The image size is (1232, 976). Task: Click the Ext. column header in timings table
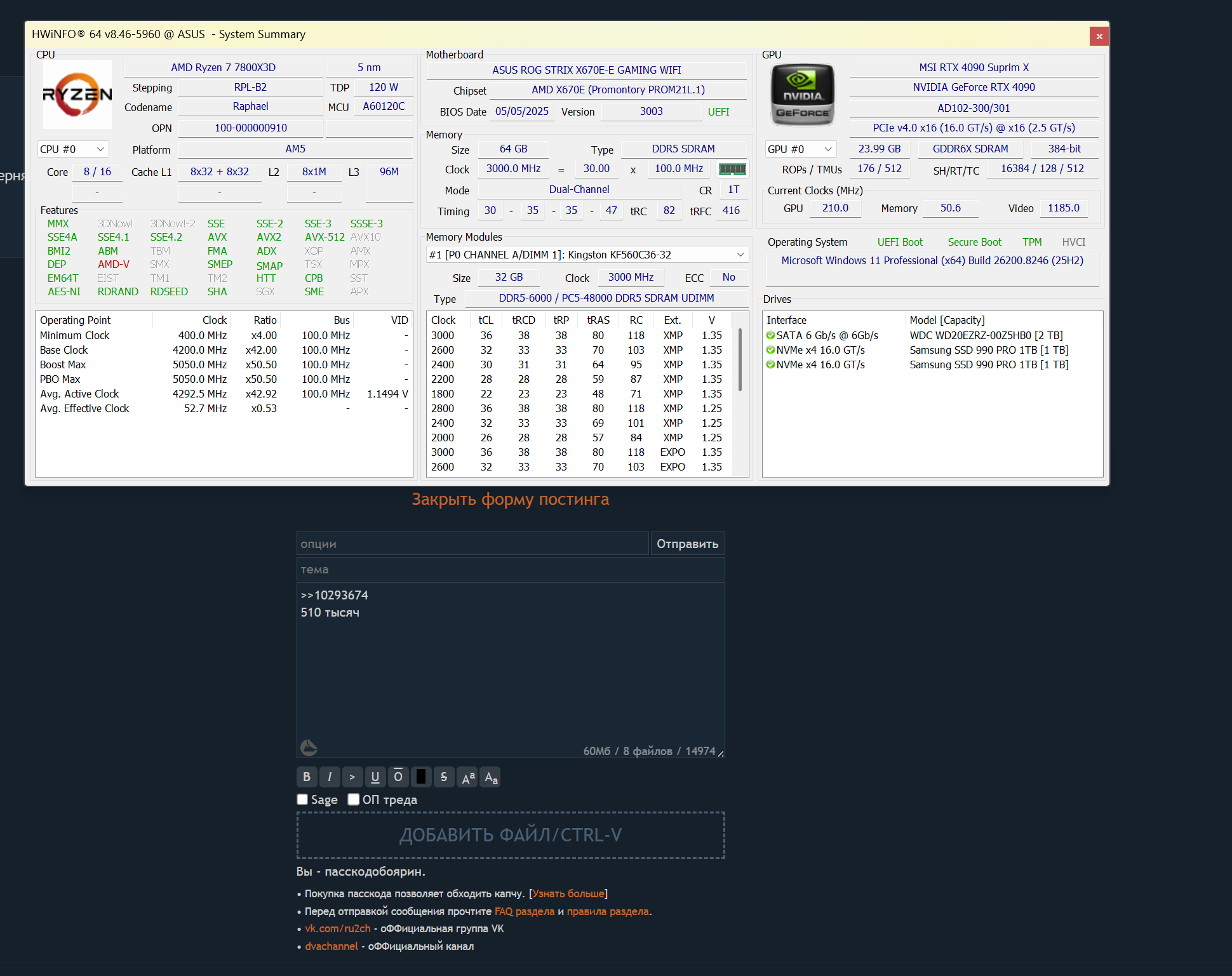pos(673,320)
